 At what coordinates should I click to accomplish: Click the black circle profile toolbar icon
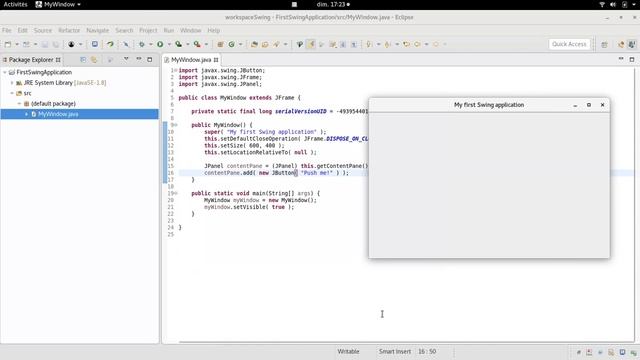71,44
